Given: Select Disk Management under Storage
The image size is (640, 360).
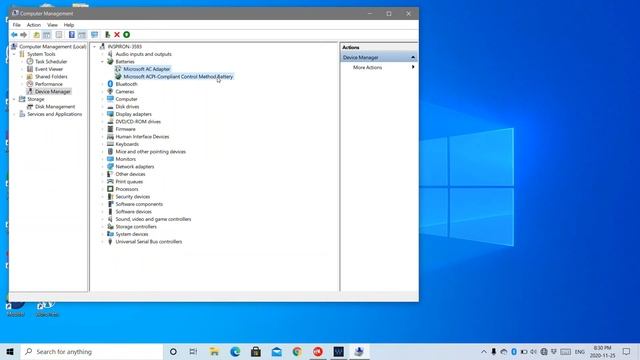Looking at the screenshot, I should point(55,107).
